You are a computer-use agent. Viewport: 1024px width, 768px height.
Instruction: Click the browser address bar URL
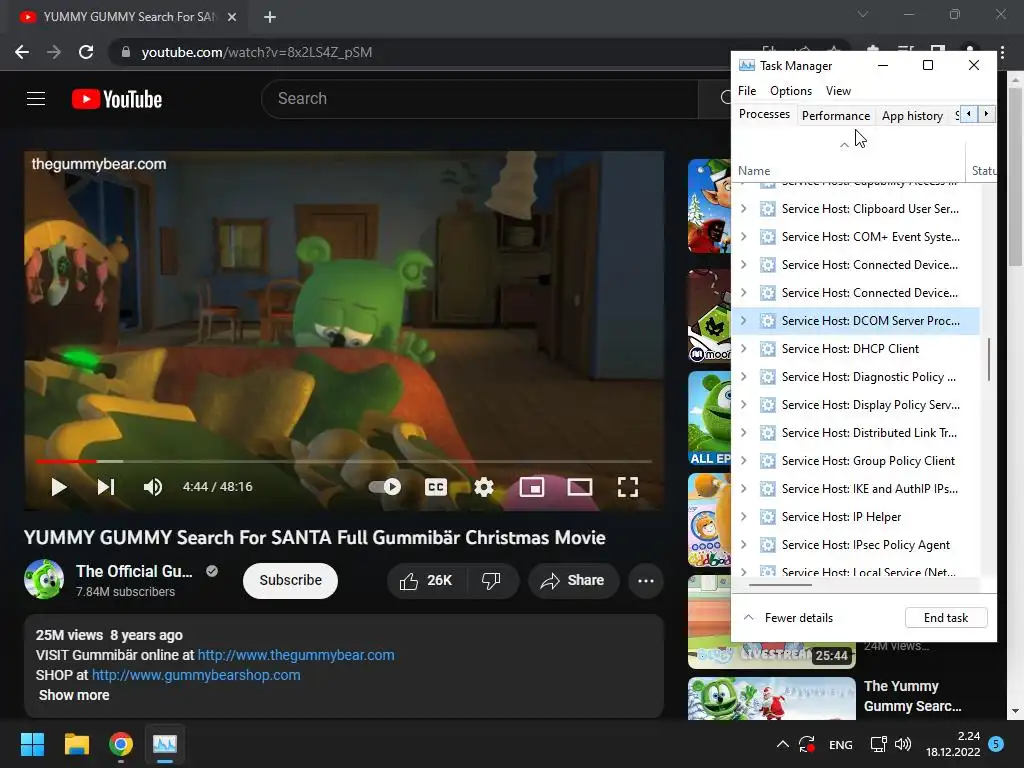click(257, 52)
